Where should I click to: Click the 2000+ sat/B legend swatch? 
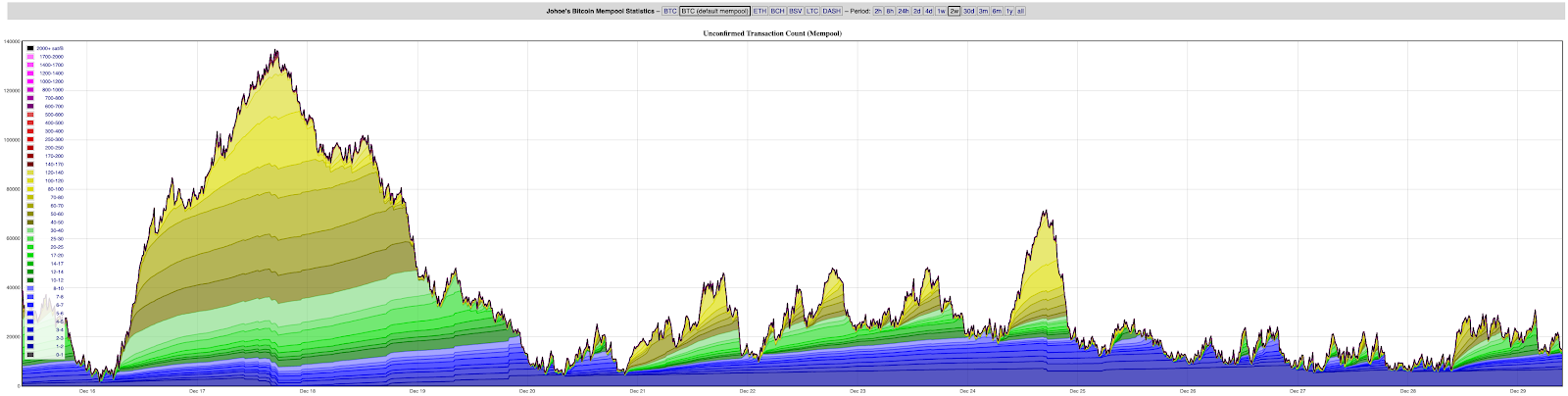point(30,48)
